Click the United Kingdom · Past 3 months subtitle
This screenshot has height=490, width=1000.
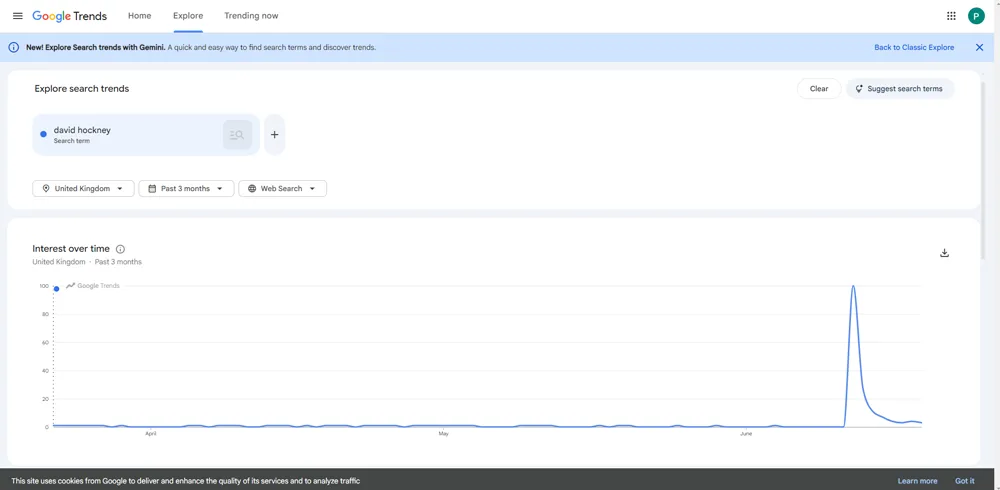[x=87, y=262]
